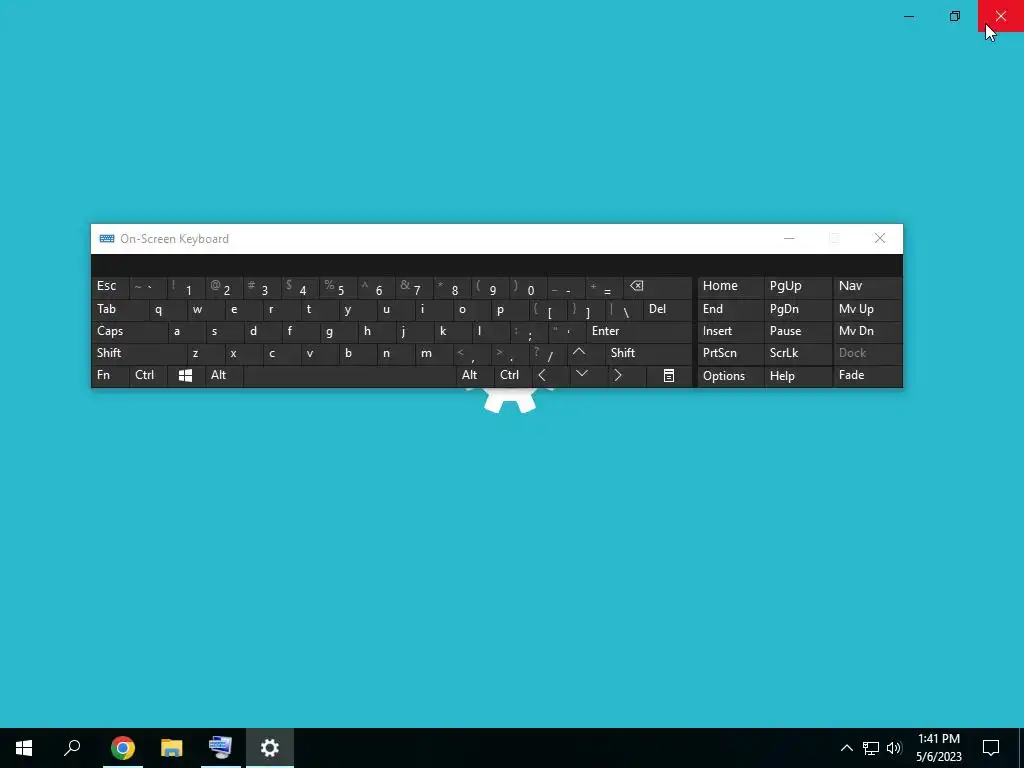1024x768 pixels.
Task: Click the On-Screen Keyboard taskbar icon
Action: 221,748
